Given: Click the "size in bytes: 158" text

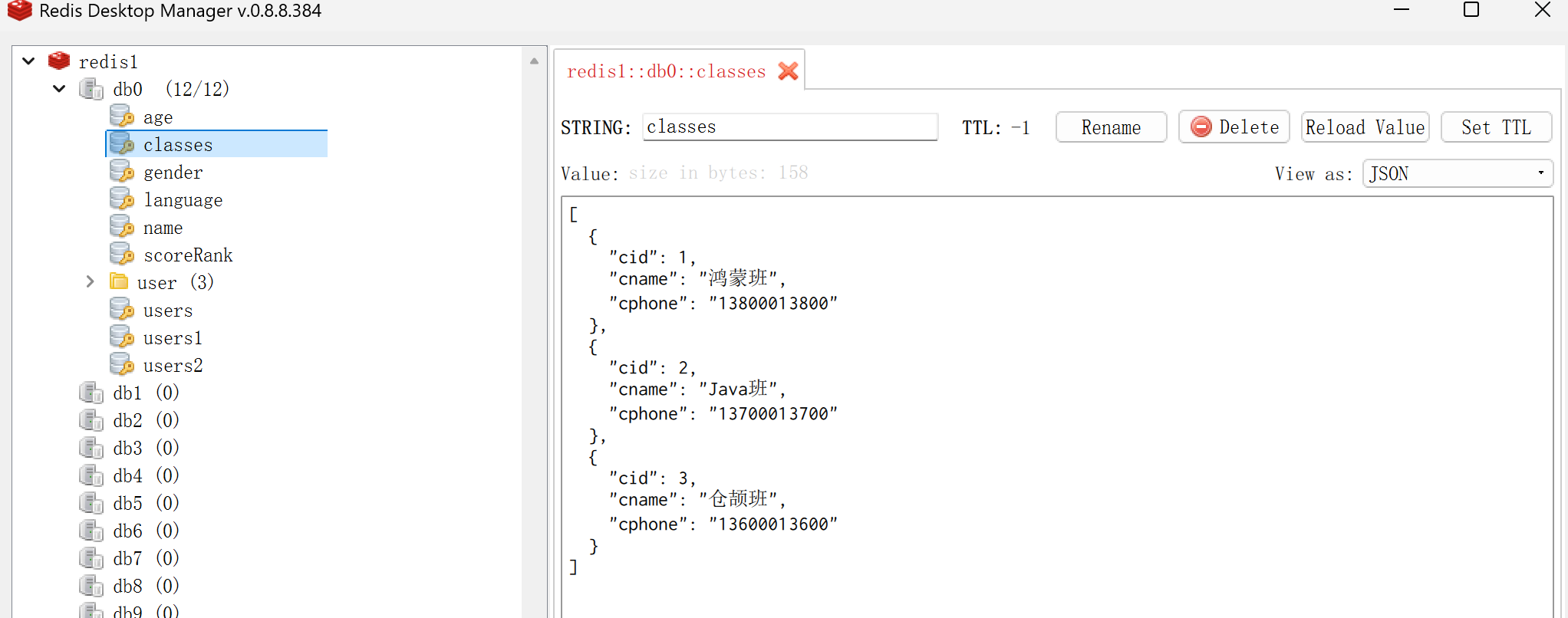Looking at the screenshot, I should [718, 173].
